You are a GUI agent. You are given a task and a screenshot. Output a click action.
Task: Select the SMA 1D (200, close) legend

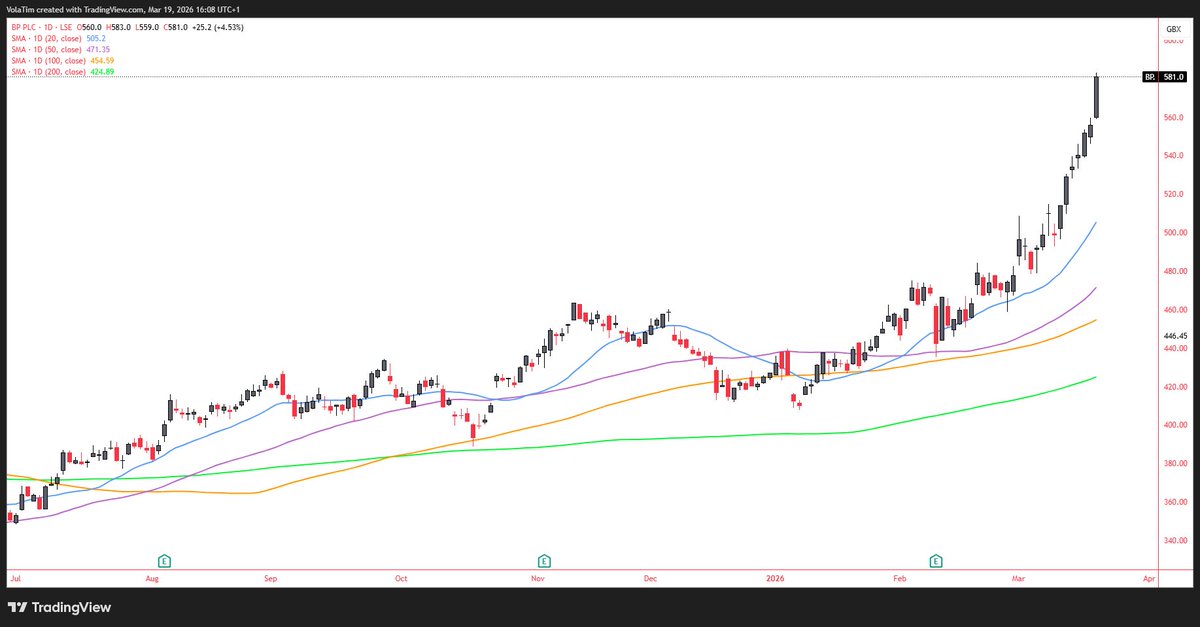coord(48,71)
